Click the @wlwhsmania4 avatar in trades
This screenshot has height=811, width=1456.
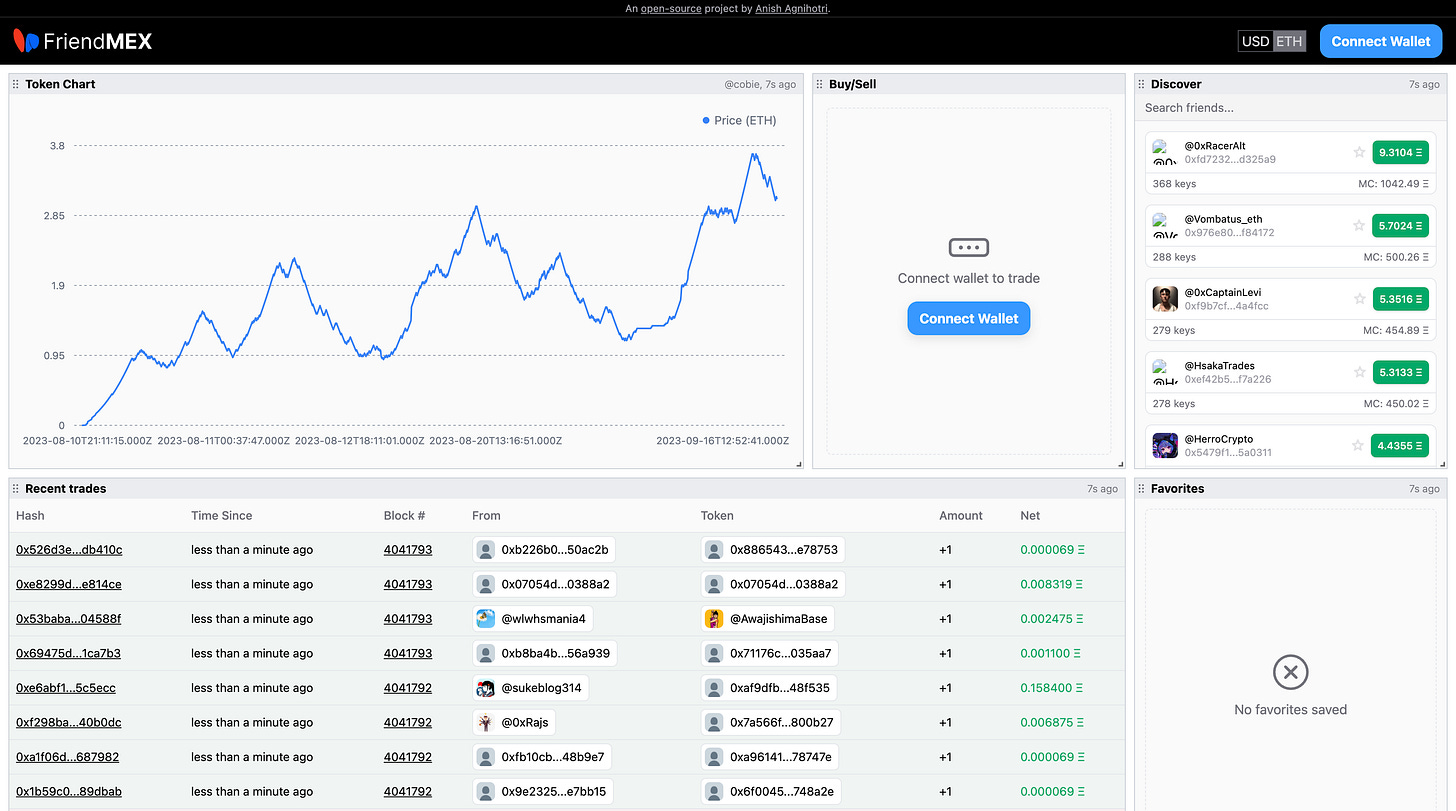(x=486, y=619)
